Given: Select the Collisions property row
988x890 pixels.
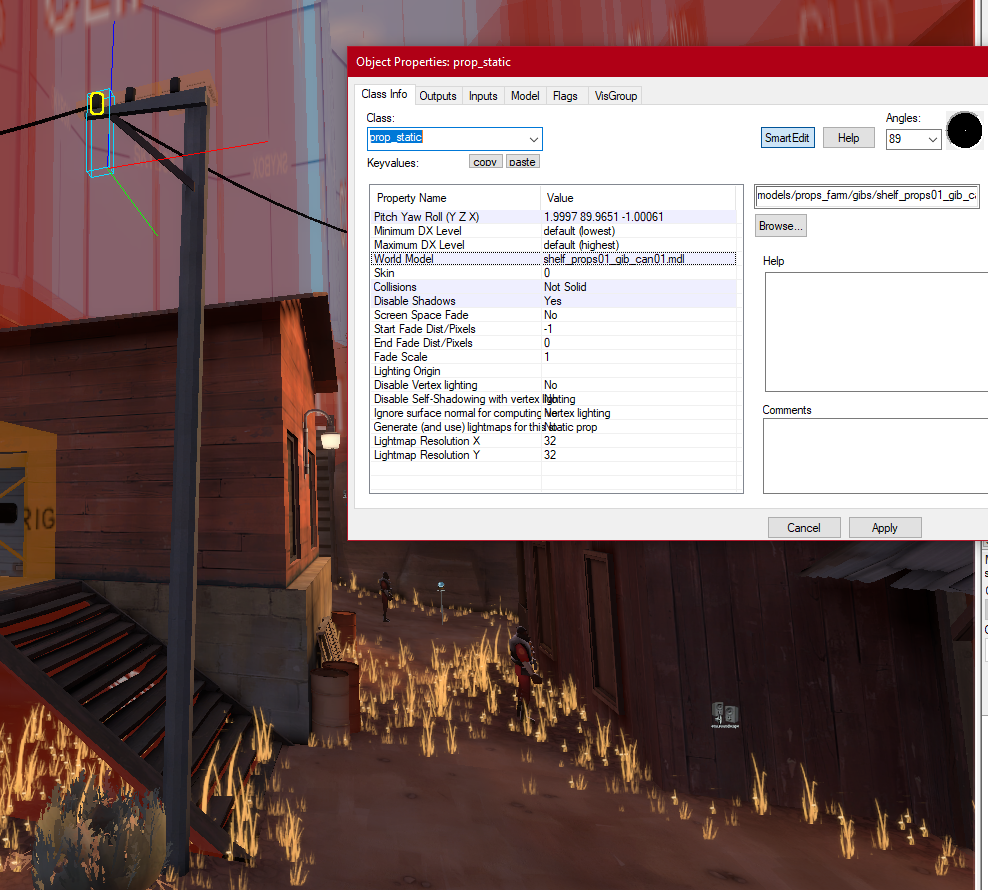Looking at the screenshot, I should pos(553,287).
